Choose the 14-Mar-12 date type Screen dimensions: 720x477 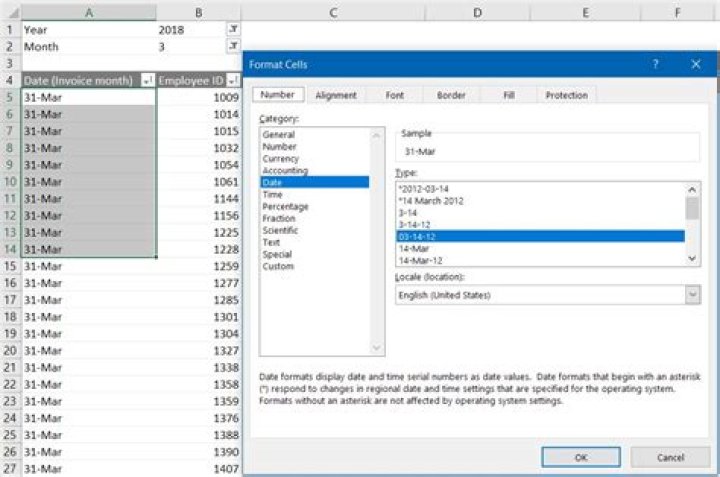tap(540, 260)
